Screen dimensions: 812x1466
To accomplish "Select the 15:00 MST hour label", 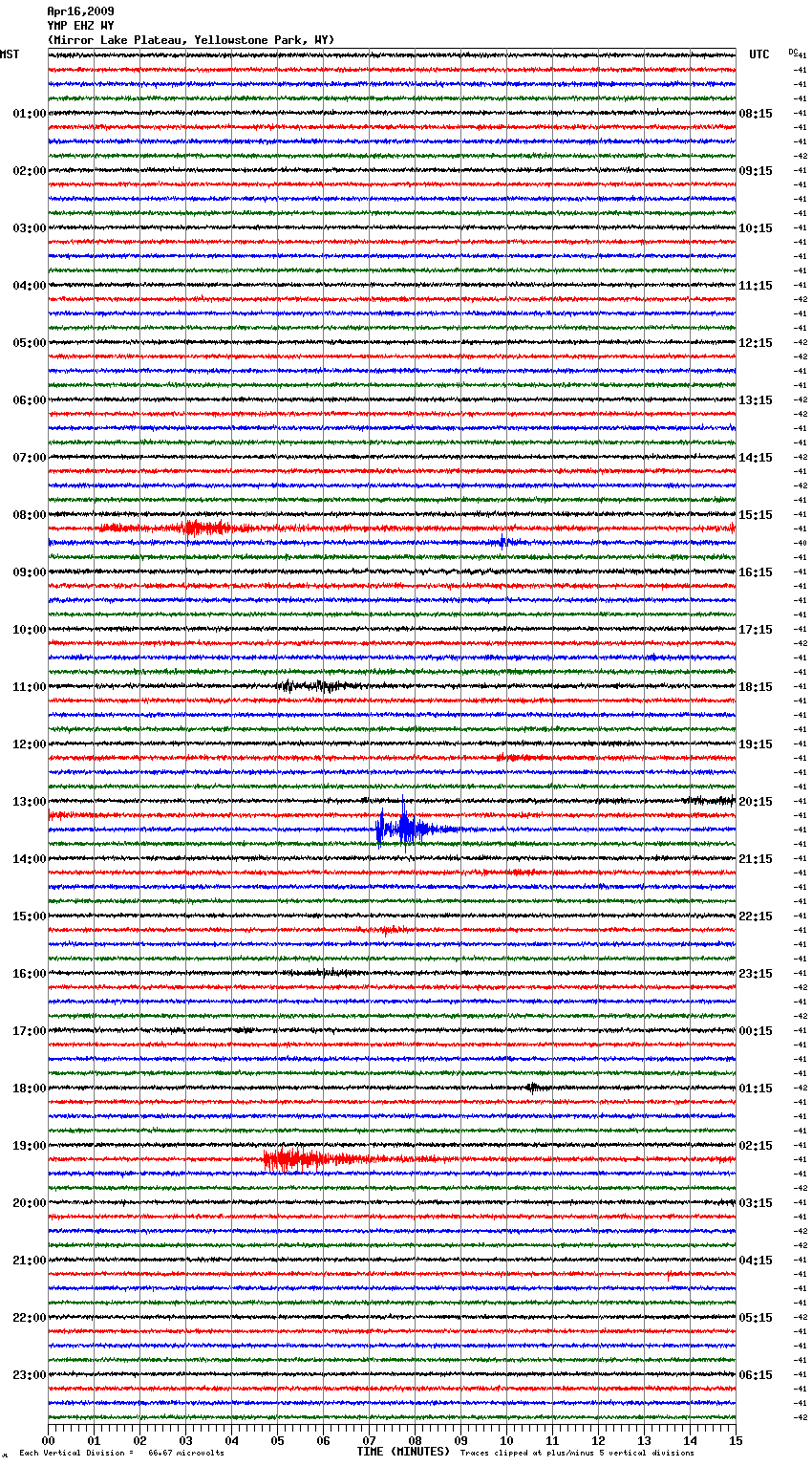I will 30,916.
